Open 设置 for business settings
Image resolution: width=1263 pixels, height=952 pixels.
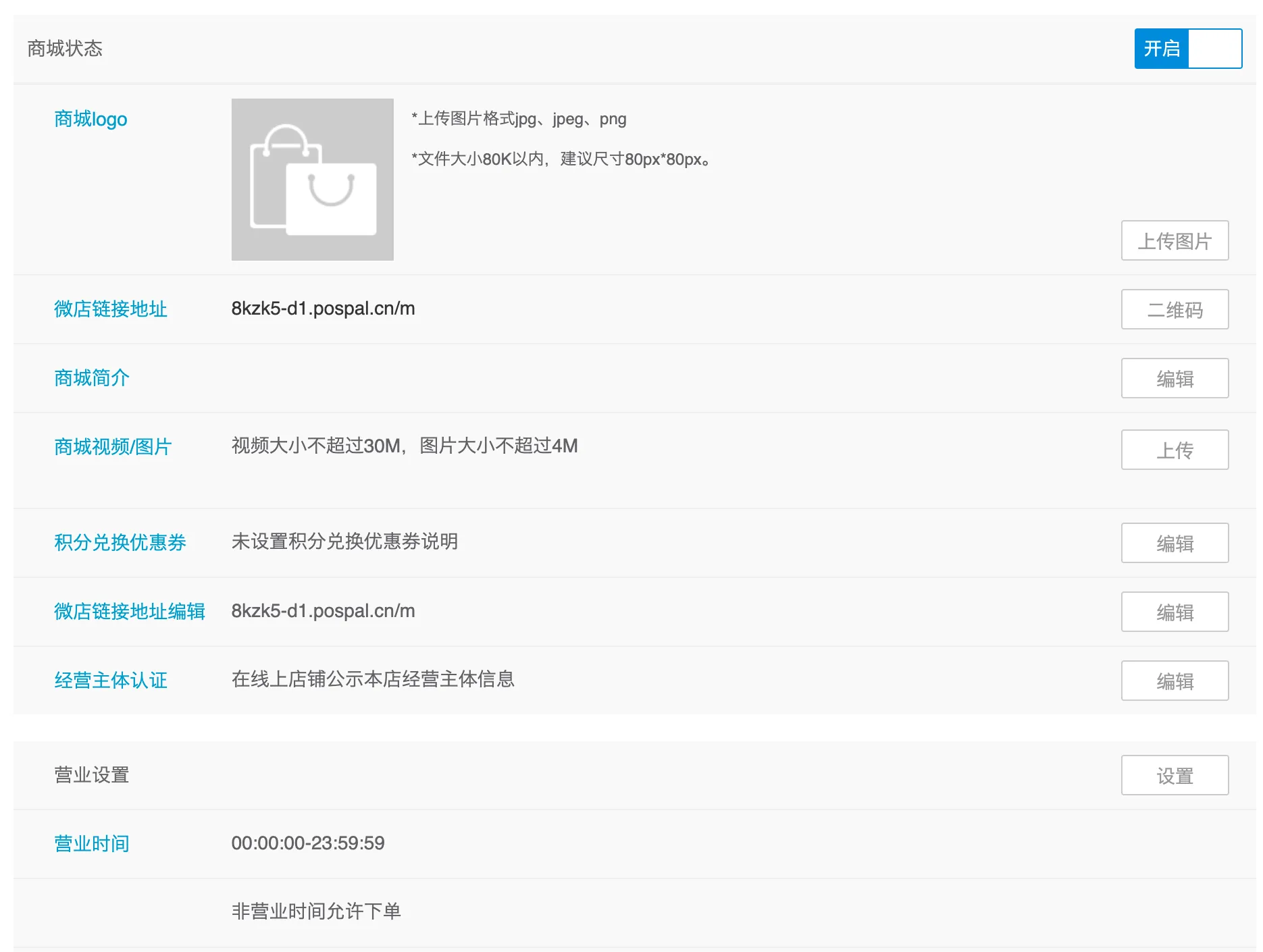tap(1175, 775)
